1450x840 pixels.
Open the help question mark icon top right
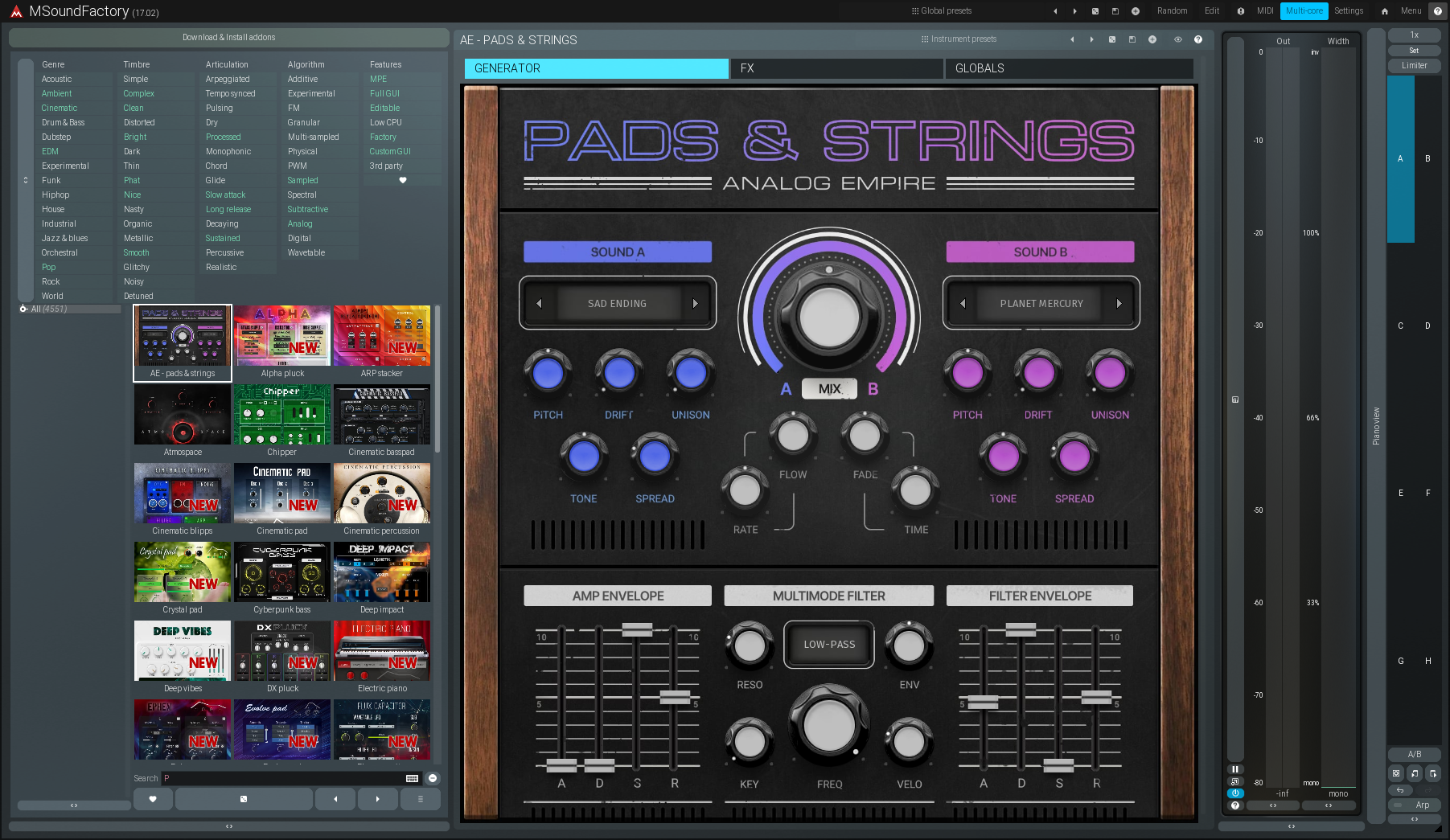coord(1439,10)
